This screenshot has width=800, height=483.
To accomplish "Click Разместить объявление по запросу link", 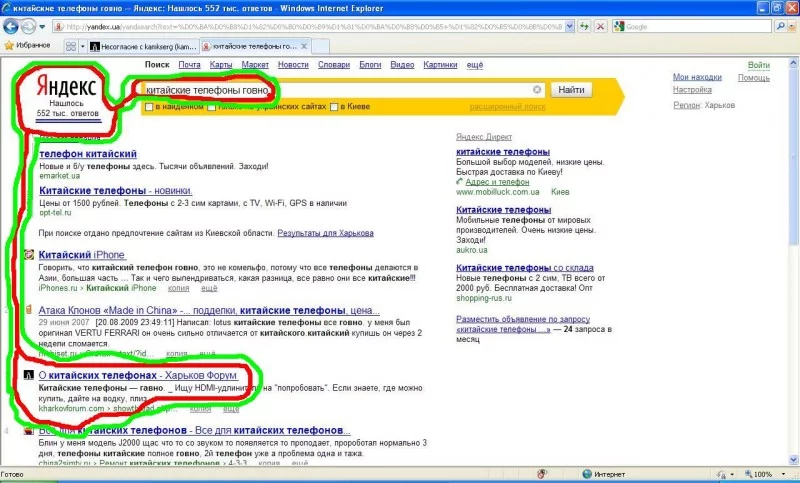I will (x=523, y=324).
